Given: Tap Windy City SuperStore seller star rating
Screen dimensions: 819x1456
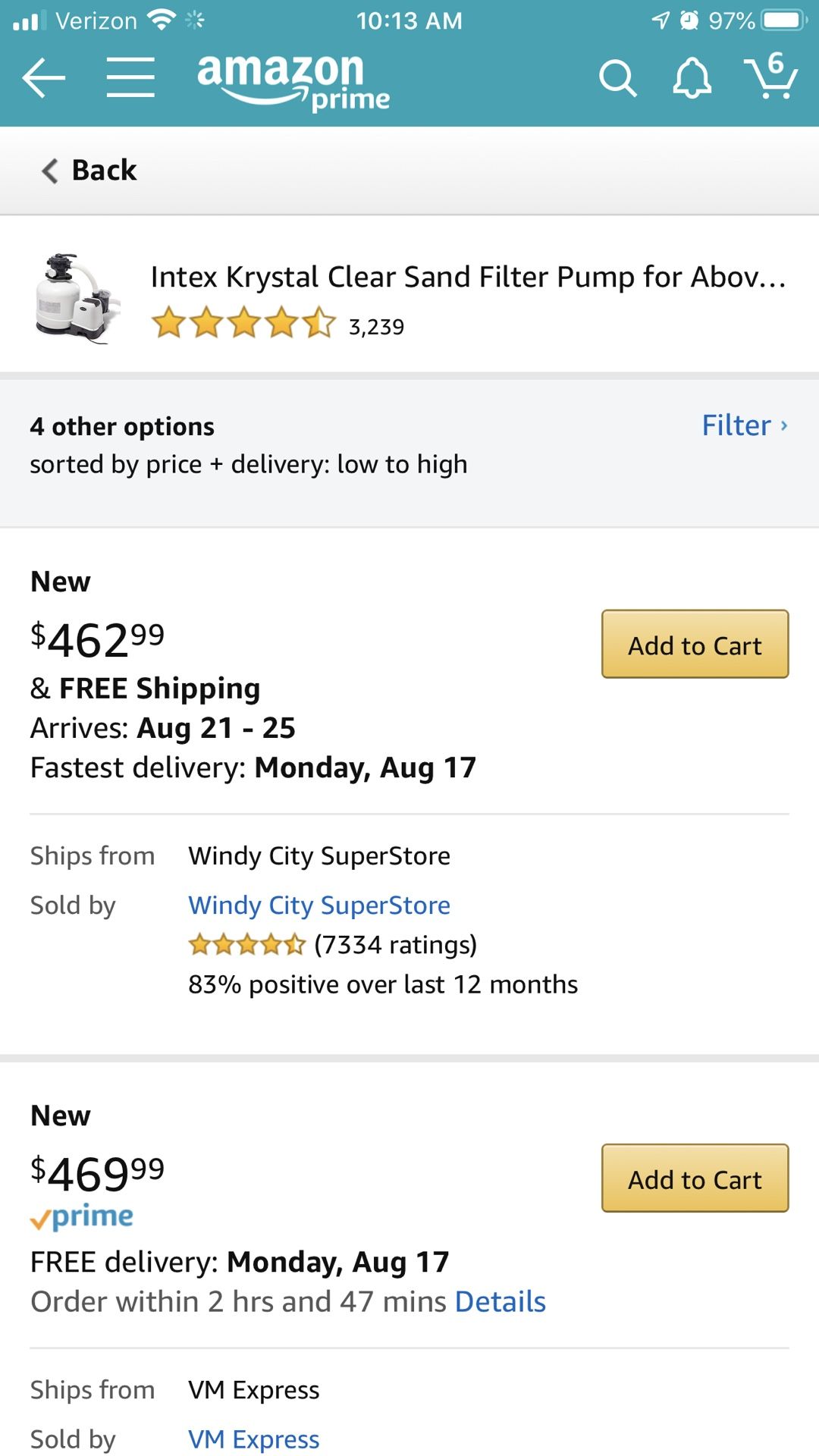Looking at the screenshot, I should click(x=246, y=945).
